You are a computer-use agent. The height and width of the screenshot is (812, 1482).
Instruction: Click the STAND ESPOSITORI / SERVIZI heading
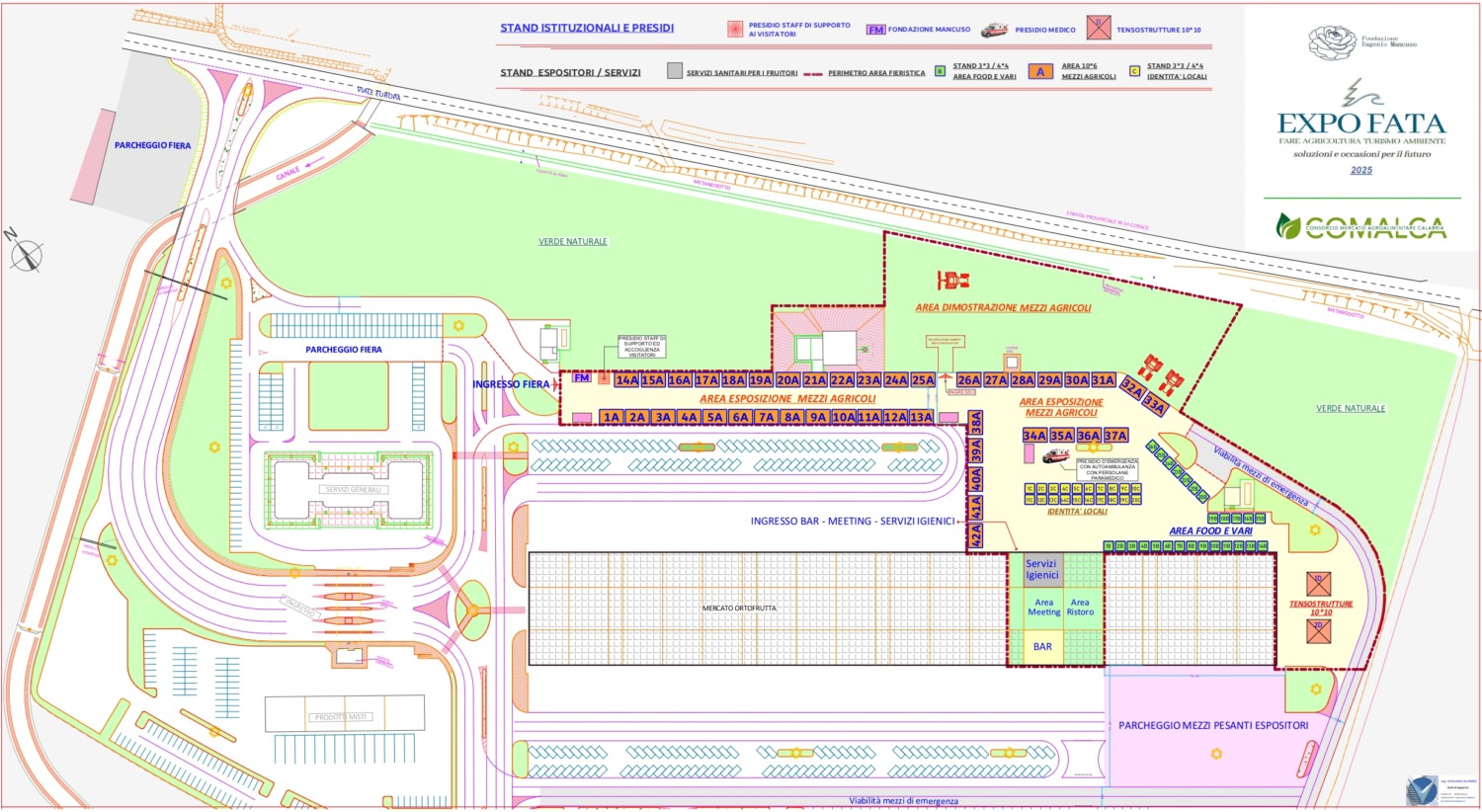[570, 72]
